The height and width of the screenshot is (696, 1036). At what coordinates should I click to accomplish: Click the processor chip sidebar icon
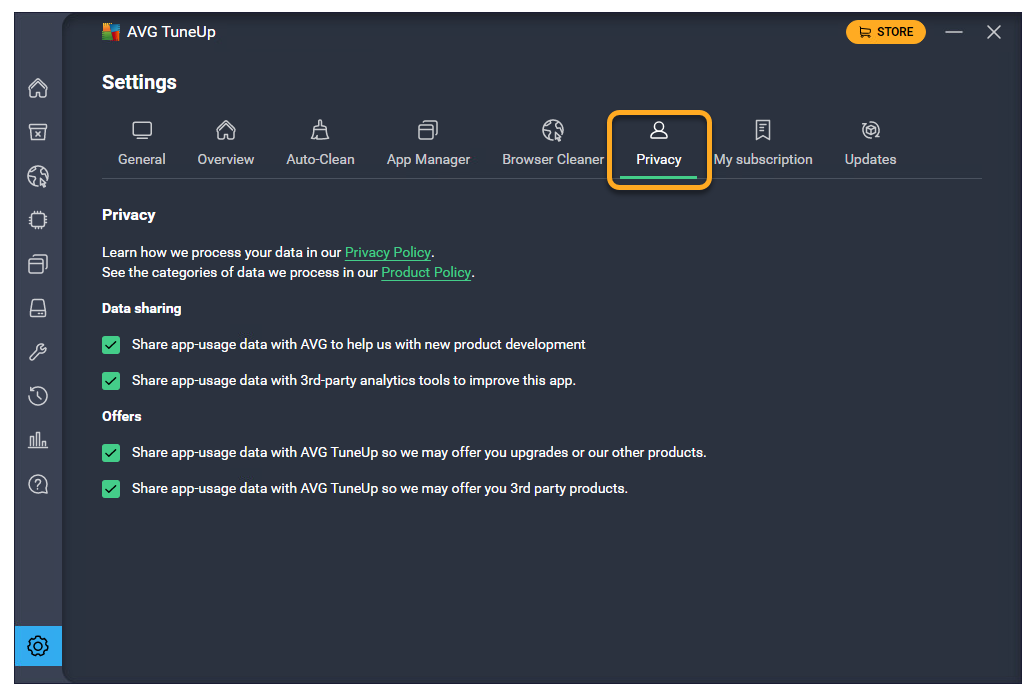pos(38,220)
